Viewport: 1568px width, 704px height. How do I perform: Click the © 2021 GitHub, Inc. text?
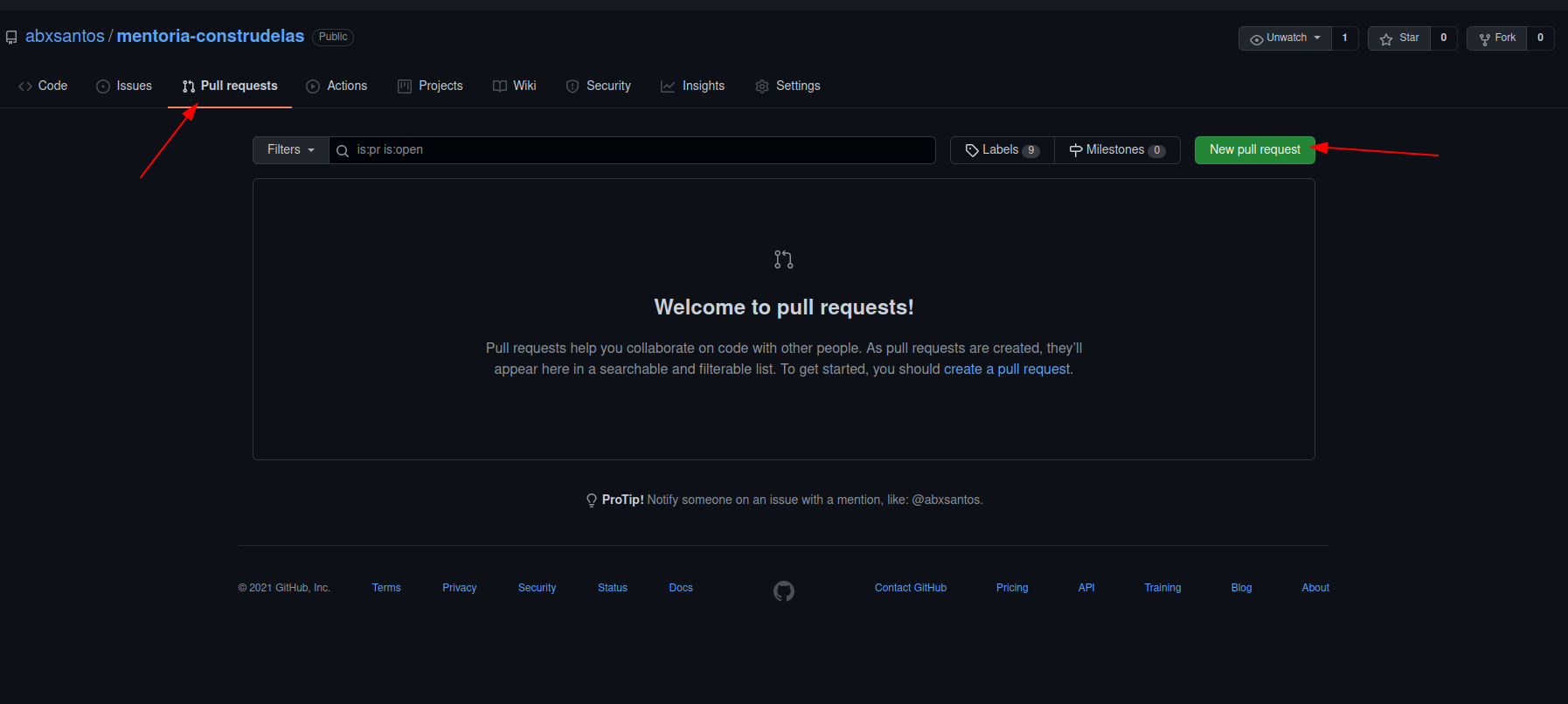point(284,588)
